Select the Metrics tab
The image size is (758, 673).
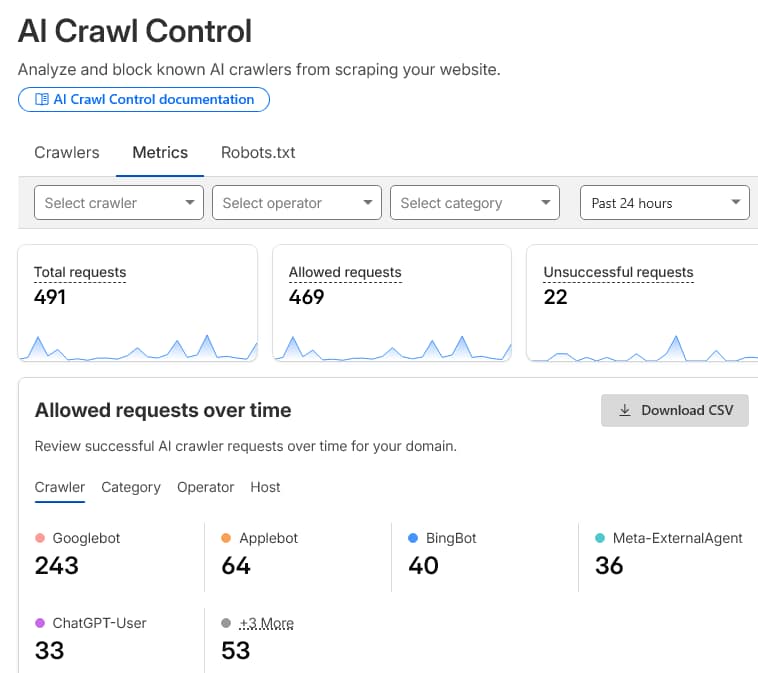click(x=160, y=153)
